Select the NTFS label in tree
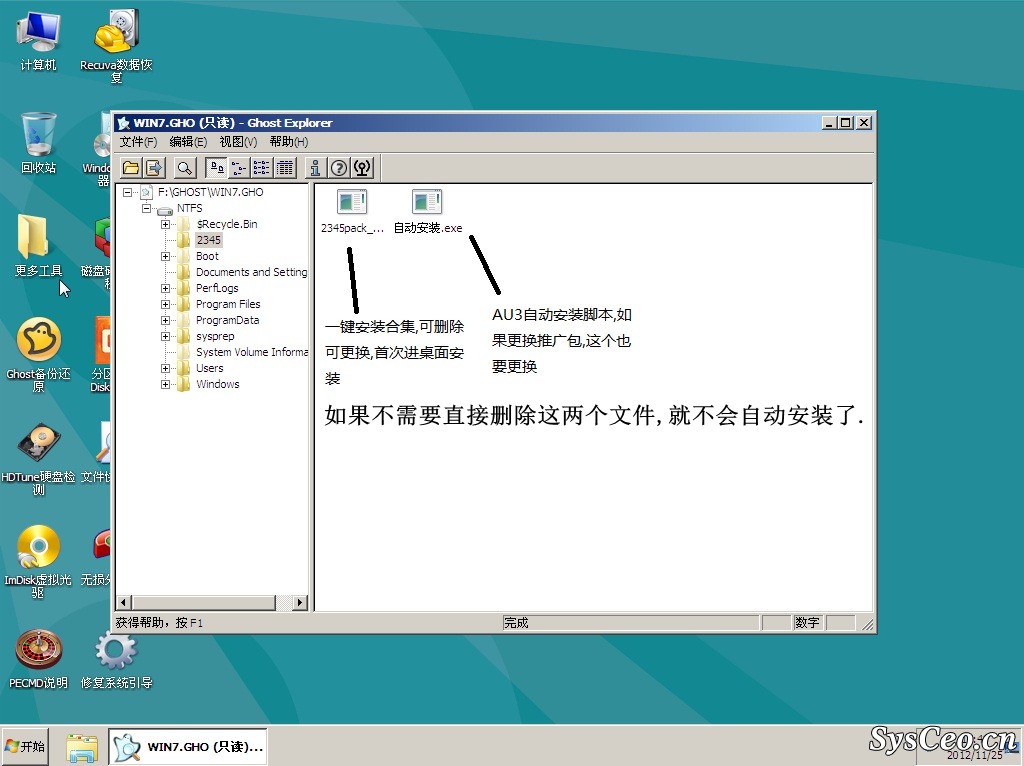Image resolution: width=1024 pixels, height=766 pixels. (189, 208)
